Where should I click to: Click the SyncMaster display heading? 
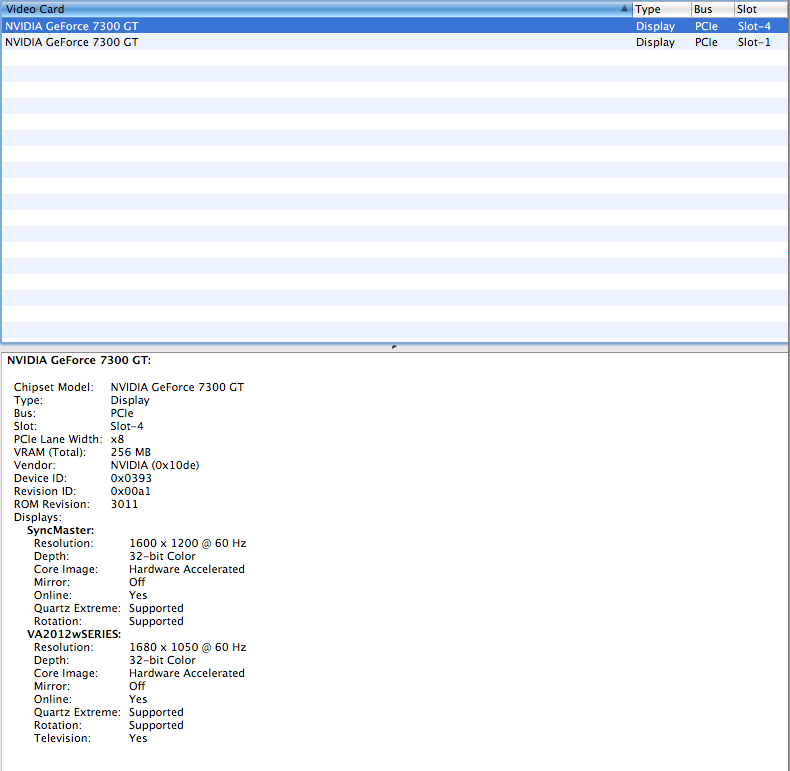60,530
